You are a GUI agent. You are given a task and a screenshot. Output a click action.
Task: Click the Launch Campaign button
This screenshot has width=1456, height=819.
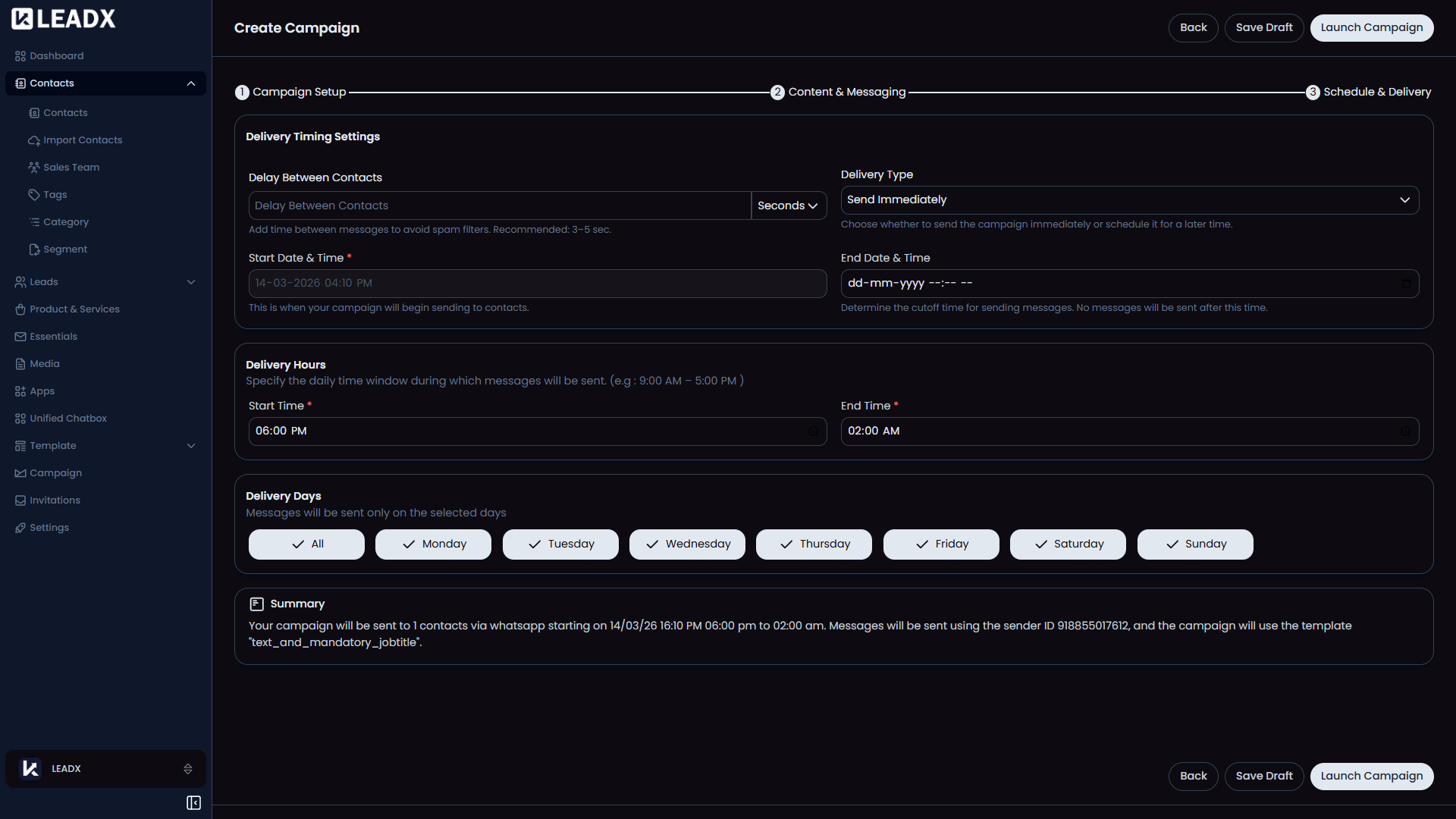pyautogui.click(x=1372, y=27)
